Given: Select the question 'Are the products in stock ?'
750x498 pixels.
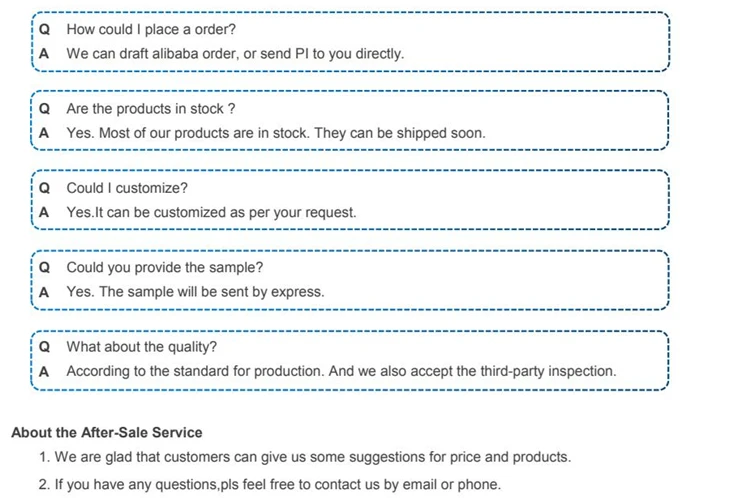Looking at the screenshot, I should 151,109.
